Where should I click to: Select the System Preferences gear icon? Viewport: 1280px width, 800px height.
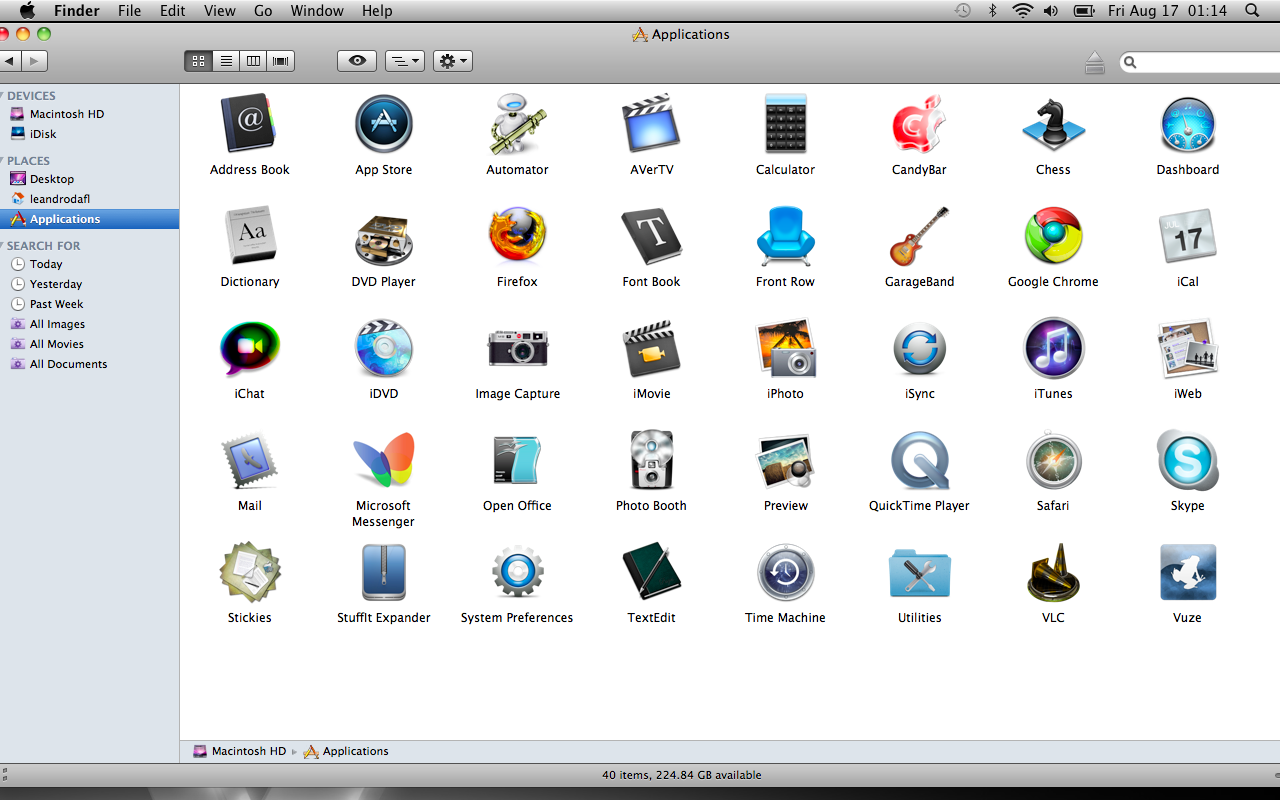coord(517,572)
